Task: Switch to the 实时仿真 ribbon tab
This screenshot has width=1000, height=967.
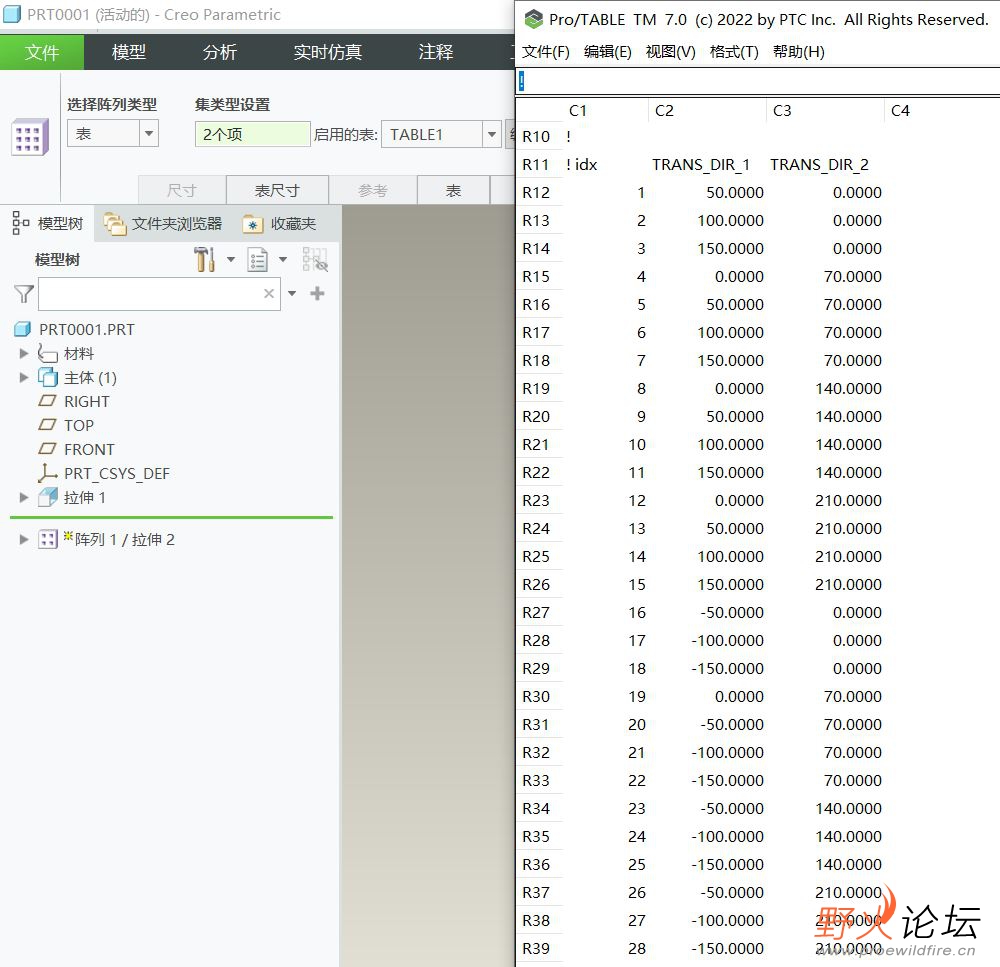Action: pos(328,52)
